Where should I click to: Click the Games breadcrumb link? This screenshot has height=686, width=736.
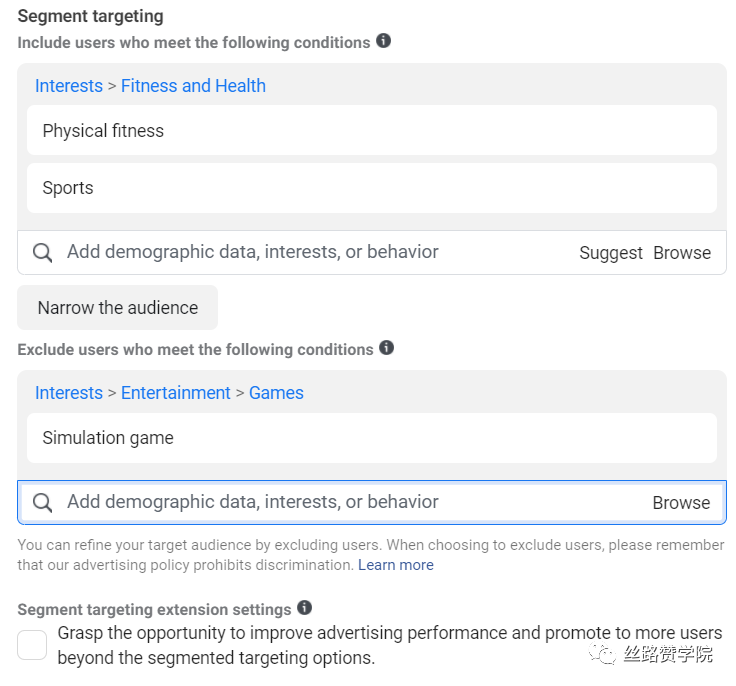click(276, 393)
